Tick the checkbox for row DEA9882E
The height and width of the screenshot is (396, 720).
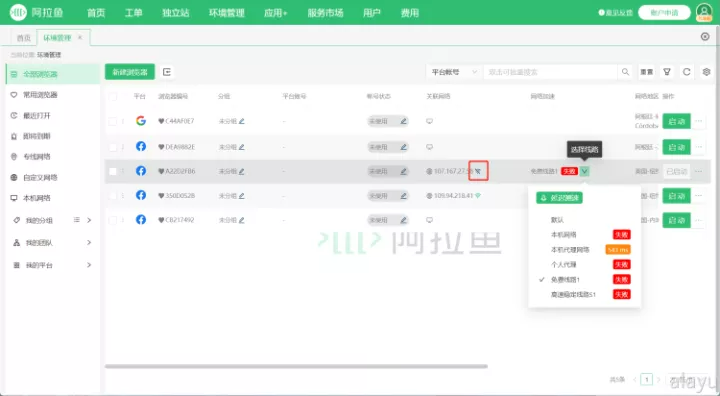coord(112,147)
